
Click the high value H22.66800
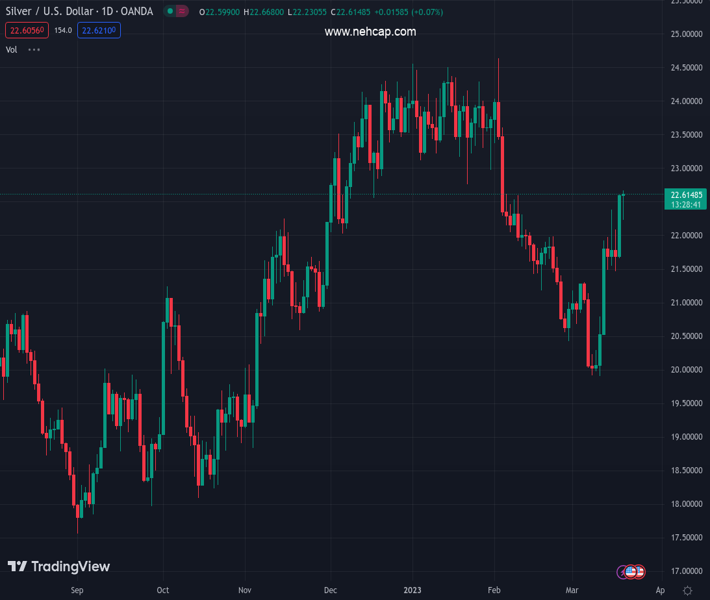tap(264, 12)
